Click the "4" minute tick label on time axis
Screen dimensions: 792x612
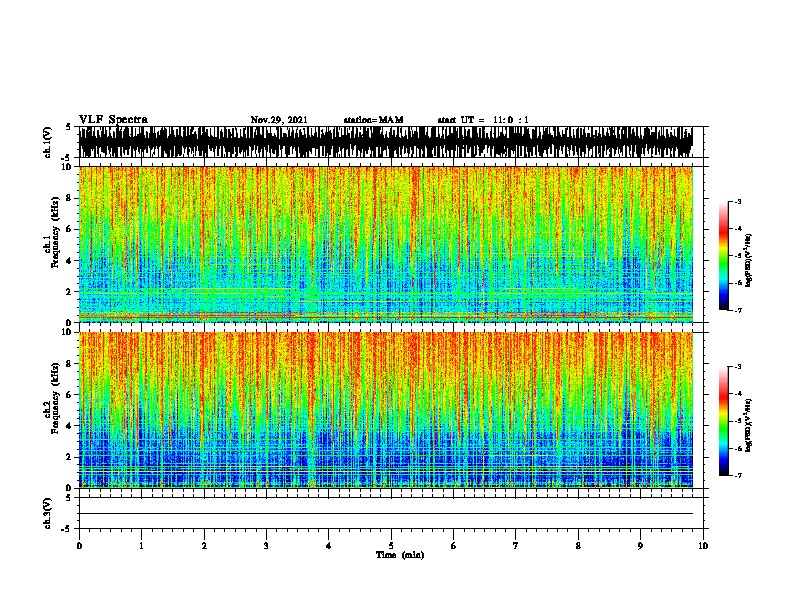(x=329, y=546)
